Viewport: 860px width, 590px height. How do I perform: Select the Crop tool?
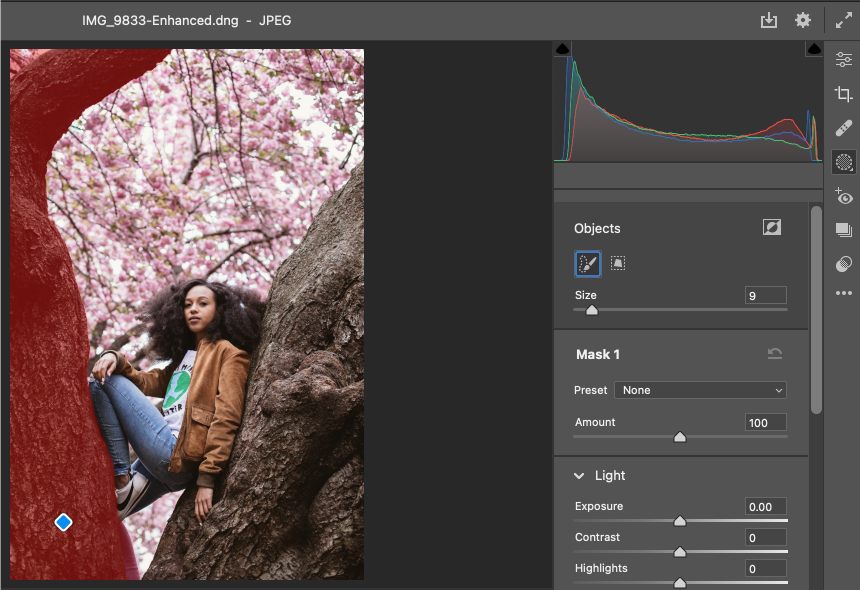[843, 94]
